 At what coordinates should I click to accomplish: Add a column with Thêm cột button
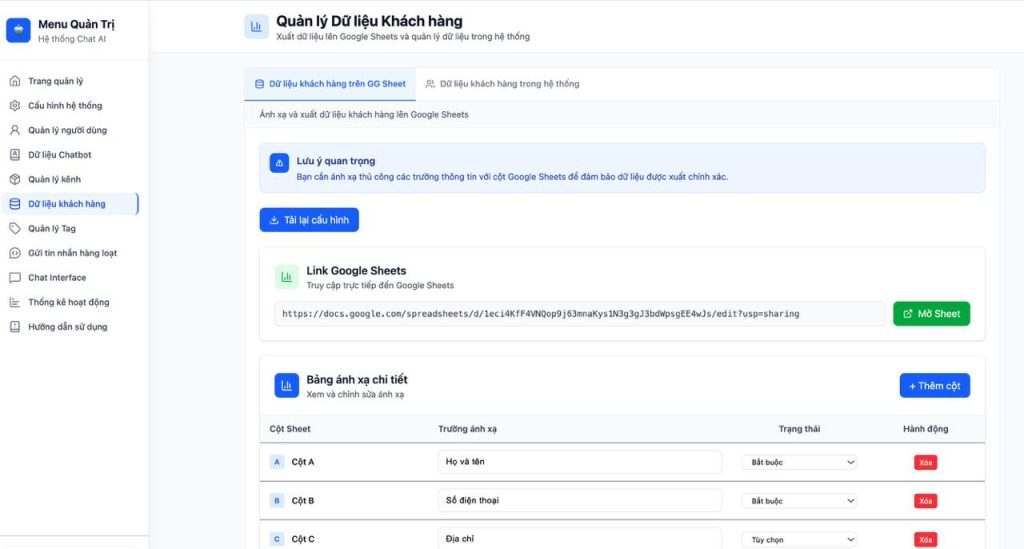tap(934, 386)
